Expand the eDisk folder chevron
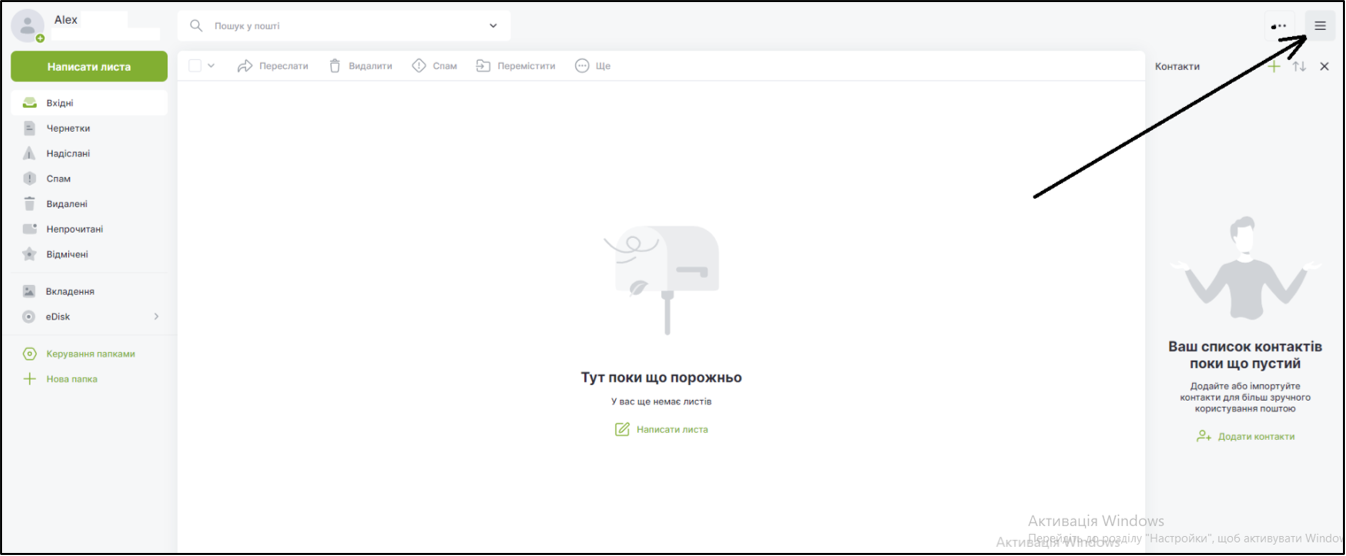1346x556 pixels. point(156,317)
